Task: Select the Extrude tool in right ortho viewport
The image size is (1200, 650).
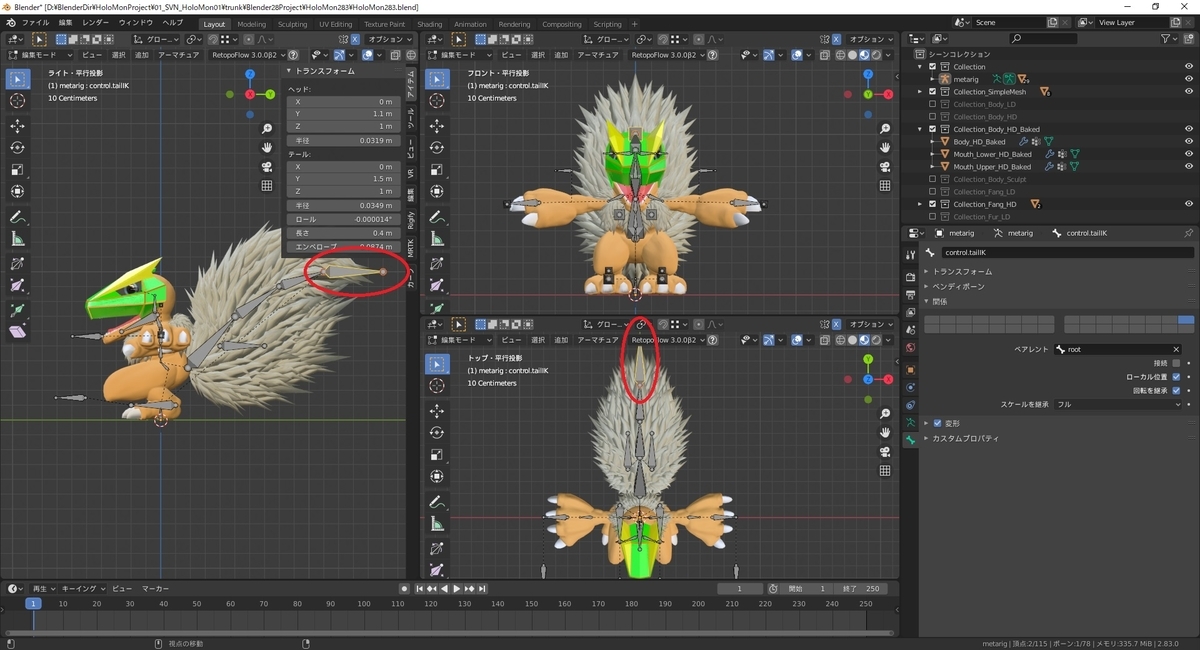Action: 17,310
